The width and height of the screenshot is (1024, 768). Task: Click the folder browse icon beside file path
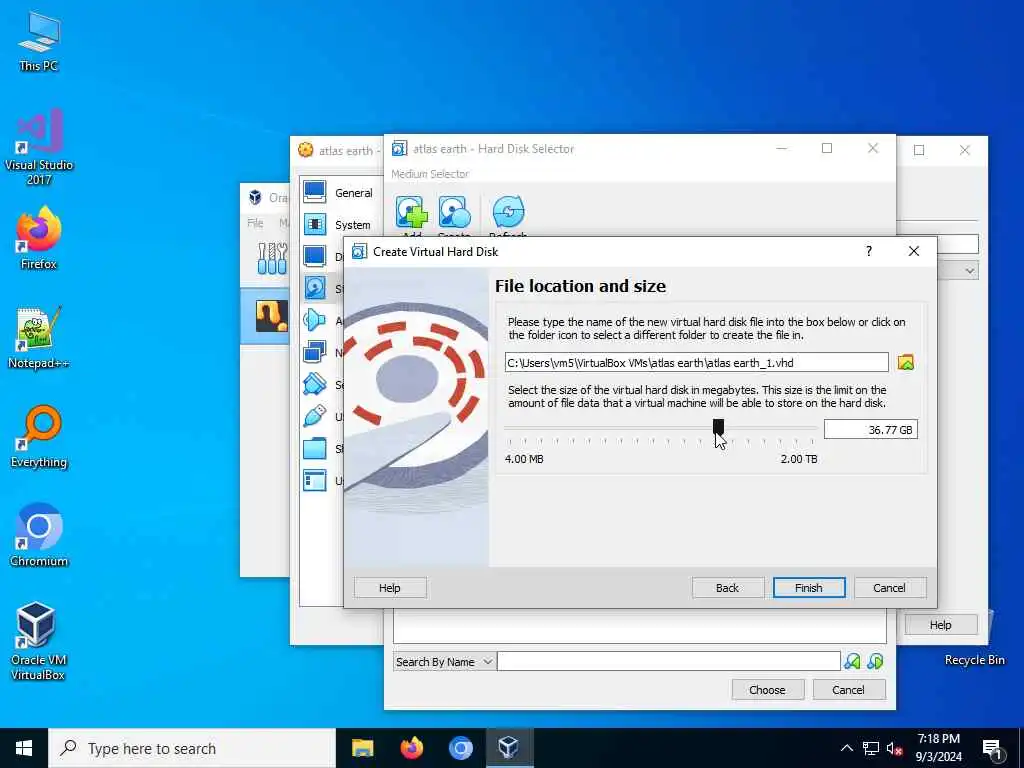click(x=906, y=362)
